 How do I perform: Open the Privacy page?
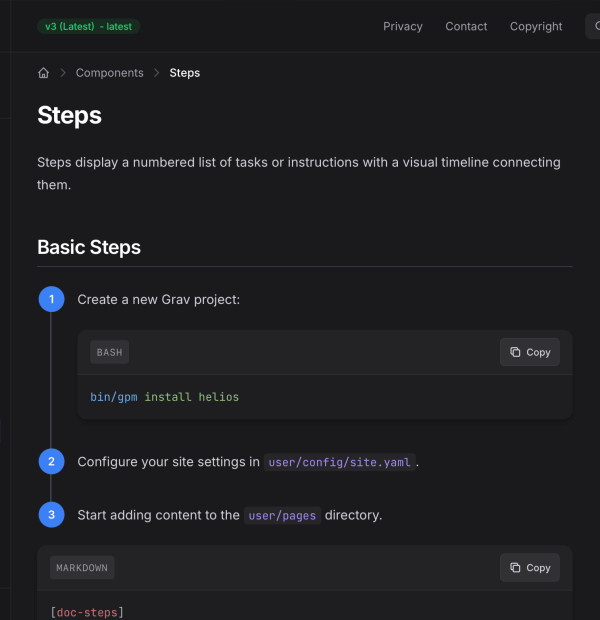coord(402,27)
